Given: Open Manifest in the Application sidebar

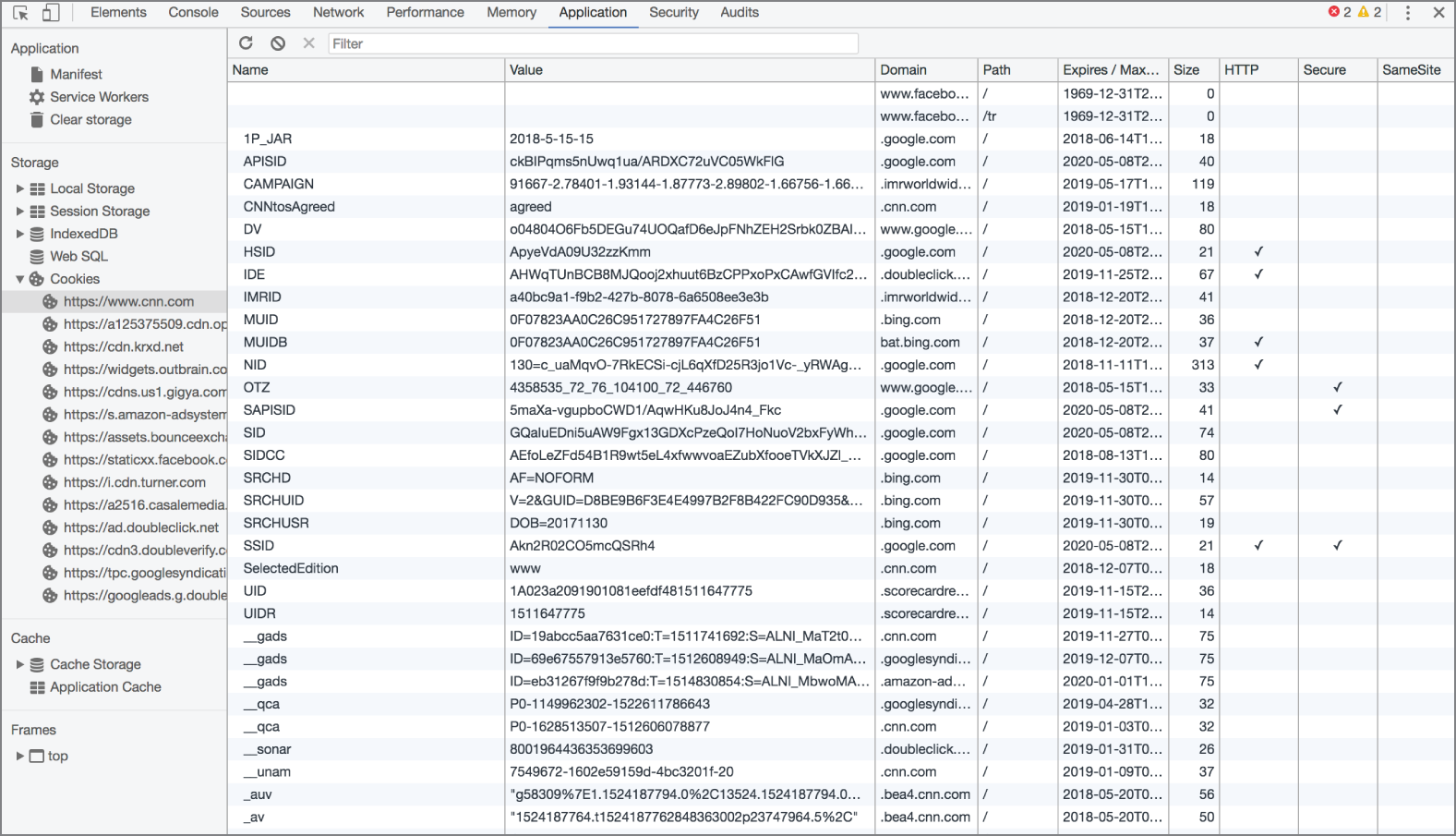Looking at the screenshot, I should [76, 74].
